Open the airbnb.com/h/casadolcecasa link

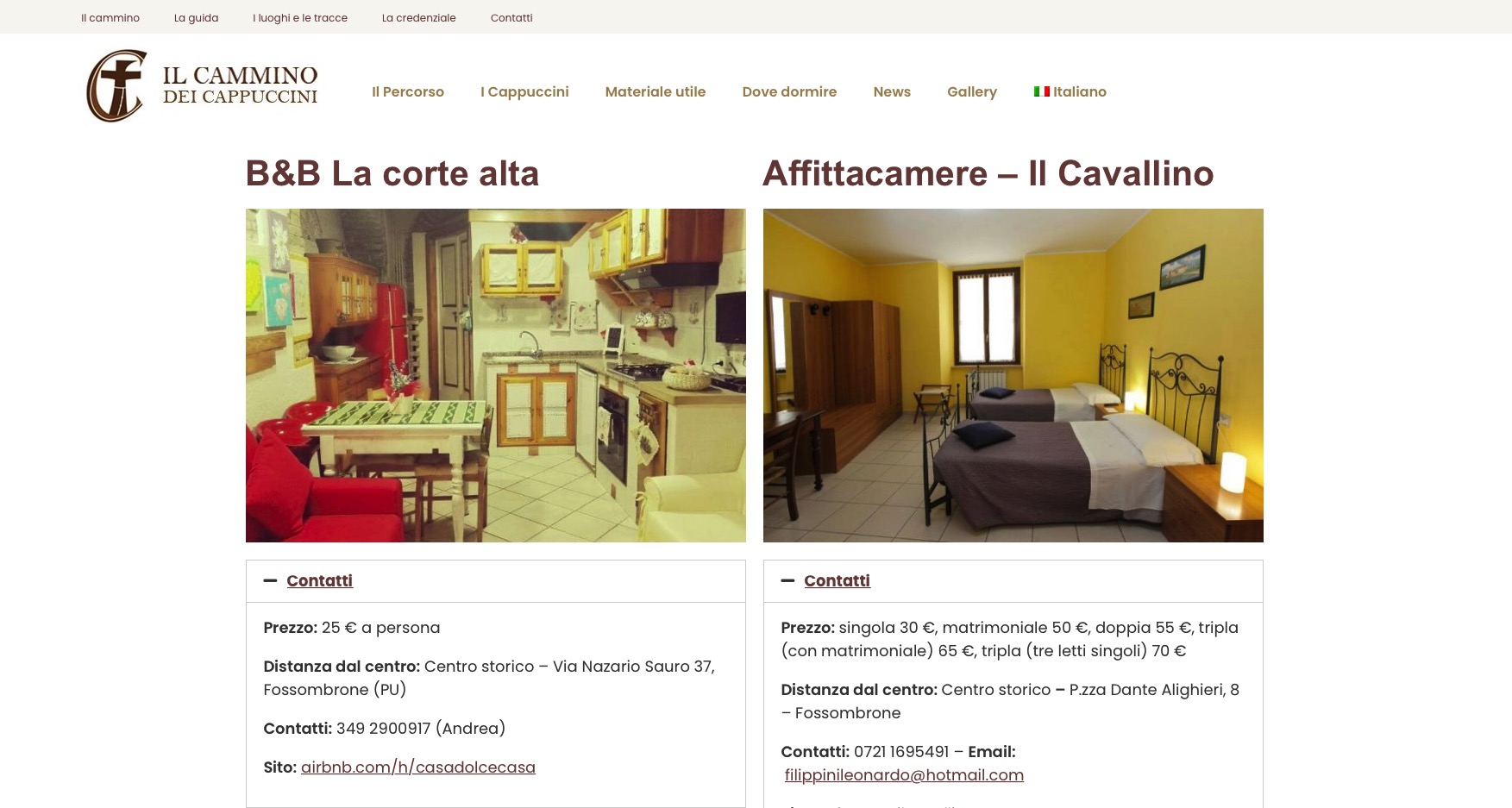(418, 767)
